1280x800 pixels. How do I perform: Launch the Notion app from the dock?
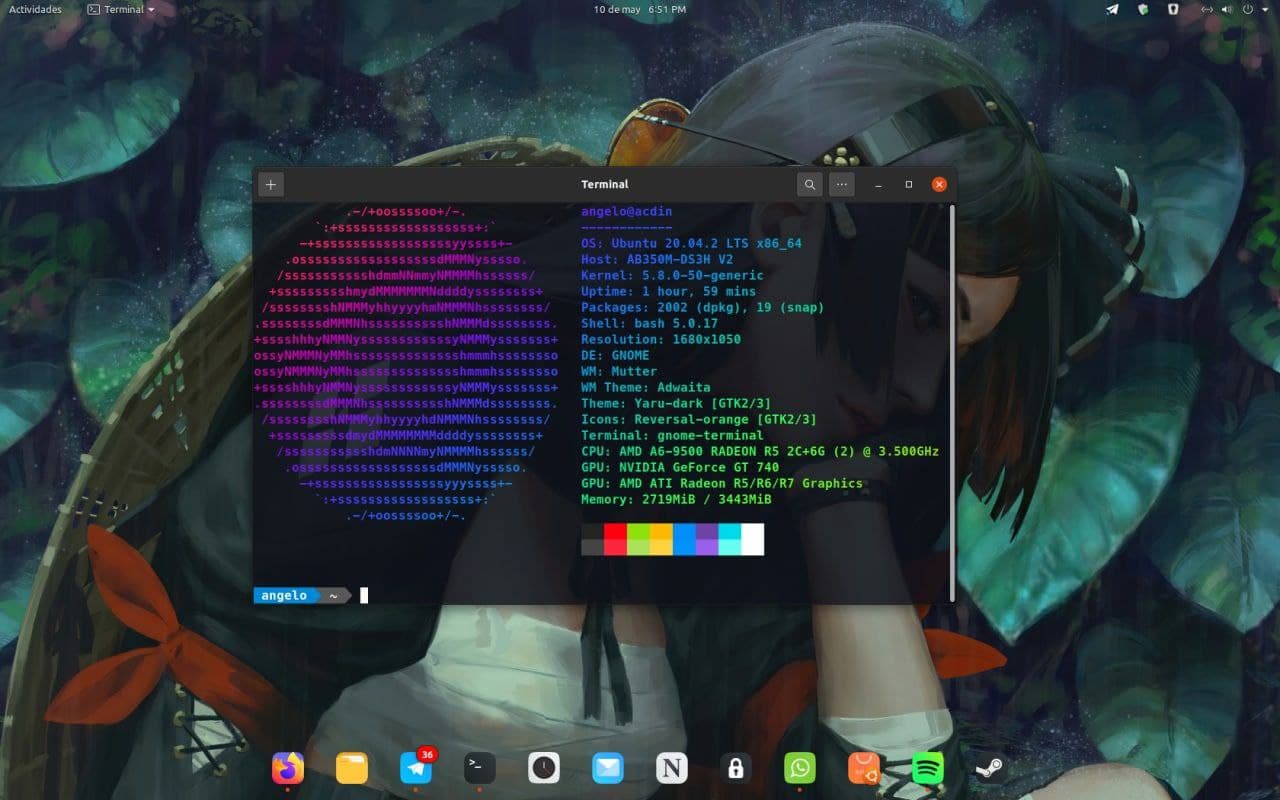point(672,767)
